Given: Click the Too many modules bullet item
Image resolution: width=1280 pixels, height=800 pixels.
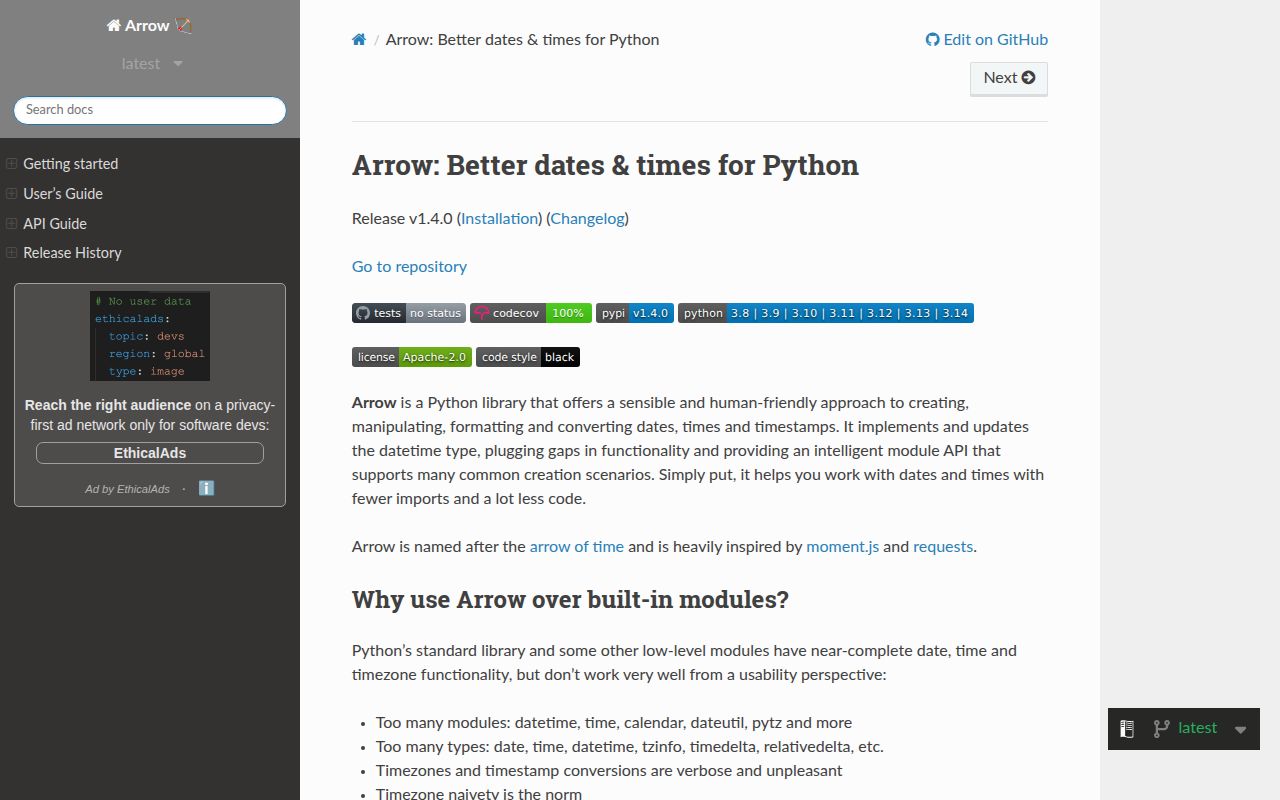Looking at the screenshot, I should click(x=614, y=723).
